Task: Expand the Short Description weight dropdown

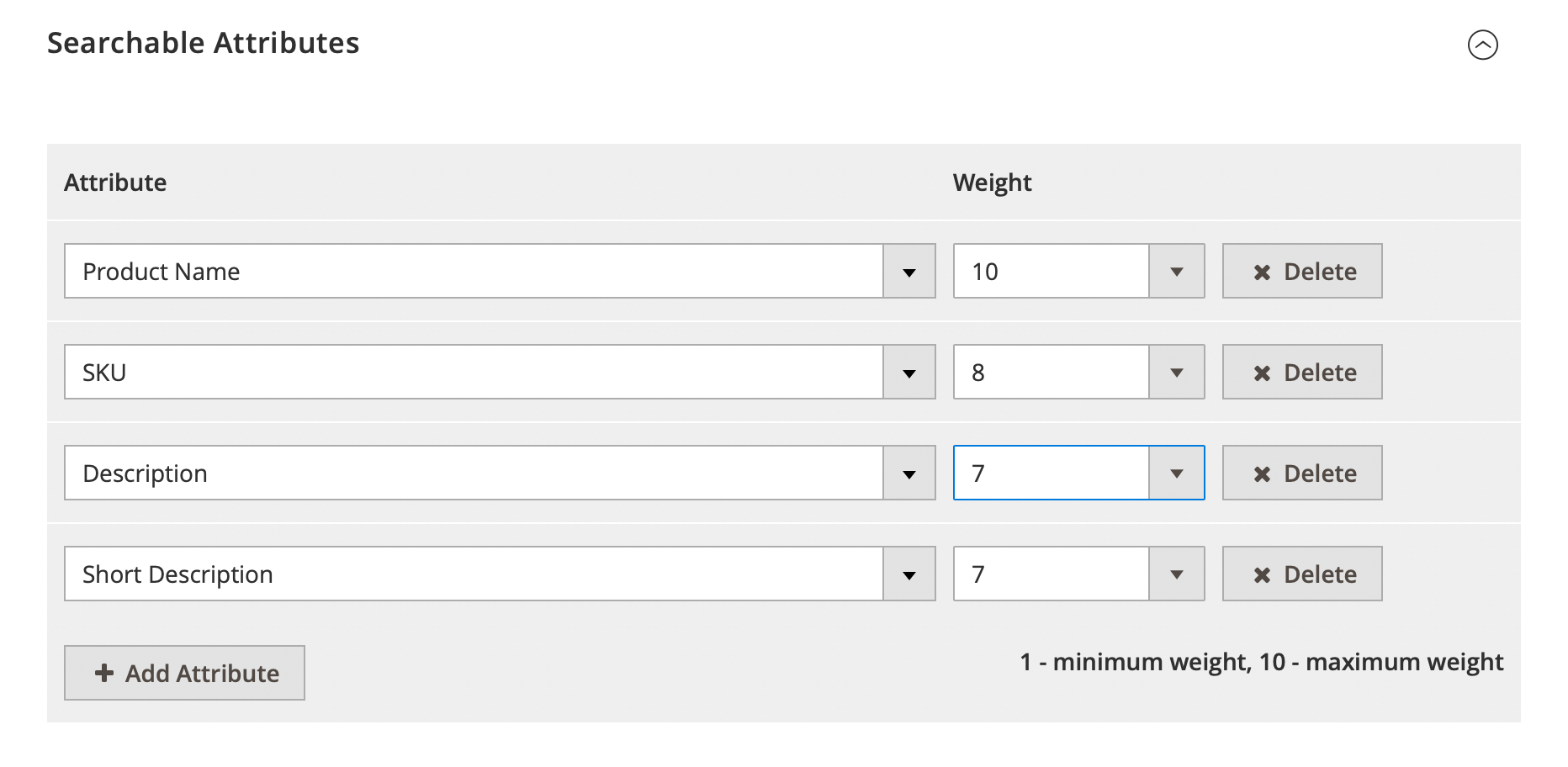Action: coord(1176,574)
